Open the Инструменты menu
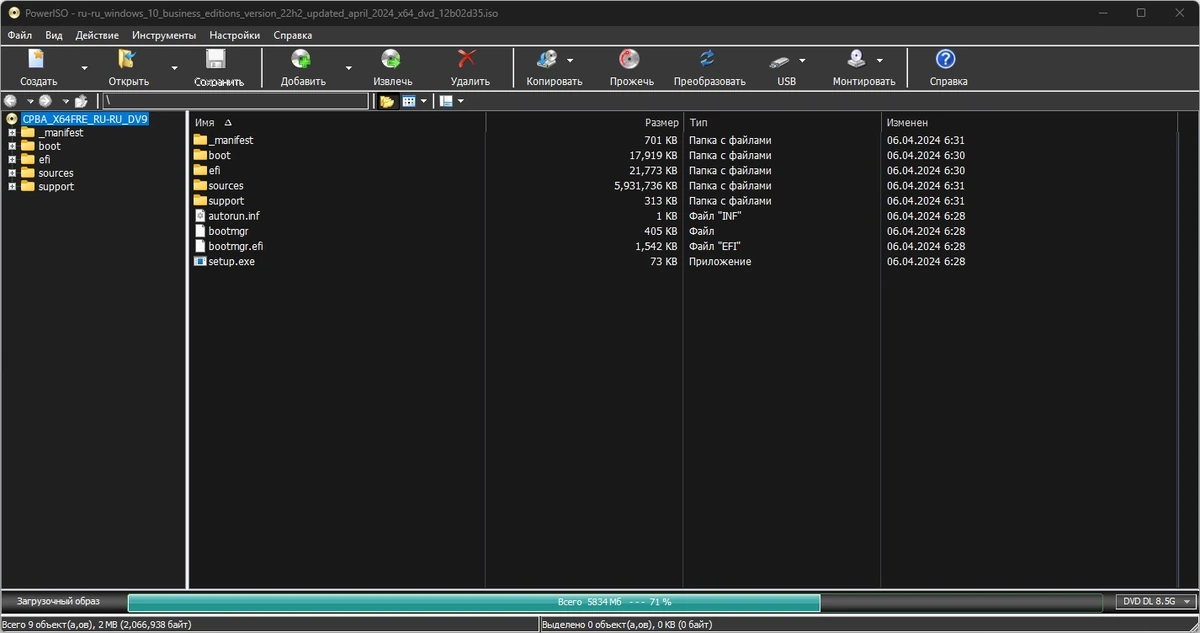Image resolution: width=1200 pixels, height=633 pixels. 164,35
